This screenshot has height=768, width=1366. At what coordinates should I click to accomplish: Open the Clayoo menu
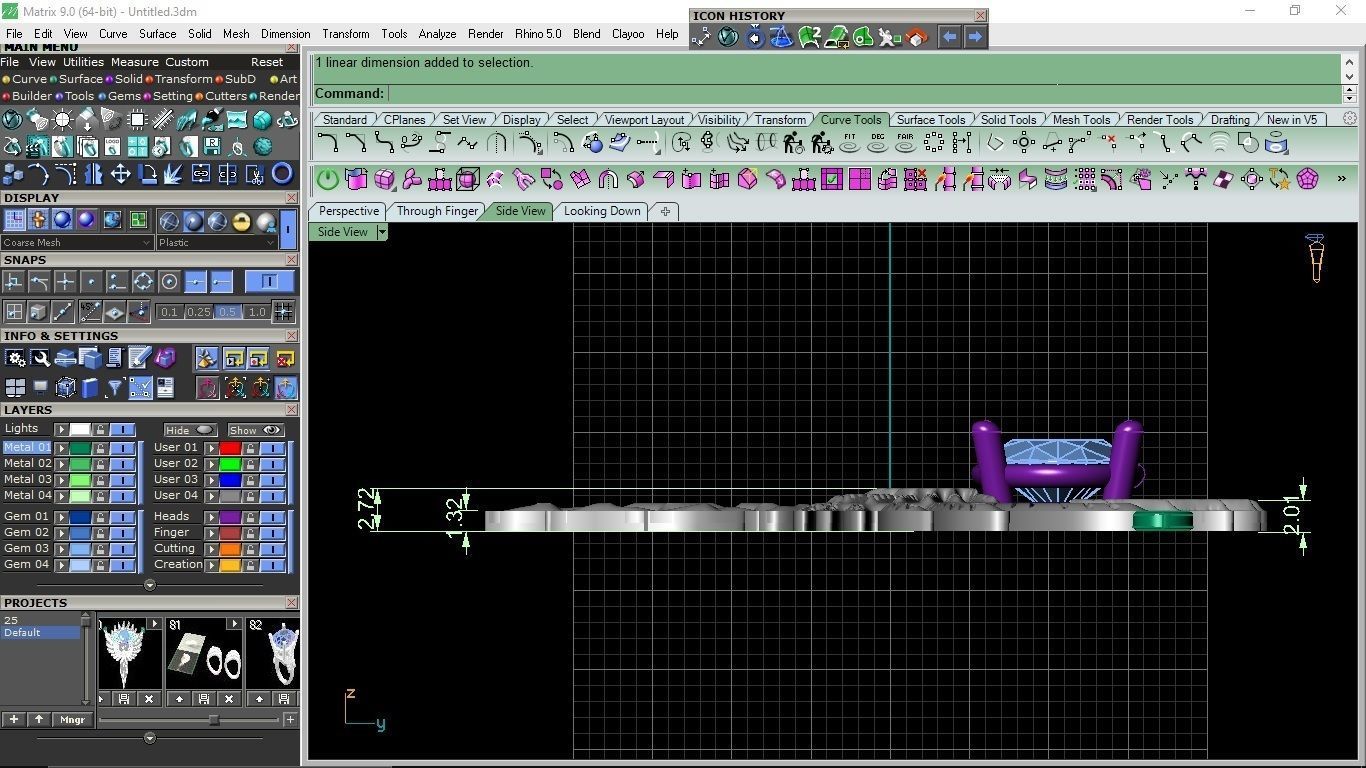(x=628, y=34)
